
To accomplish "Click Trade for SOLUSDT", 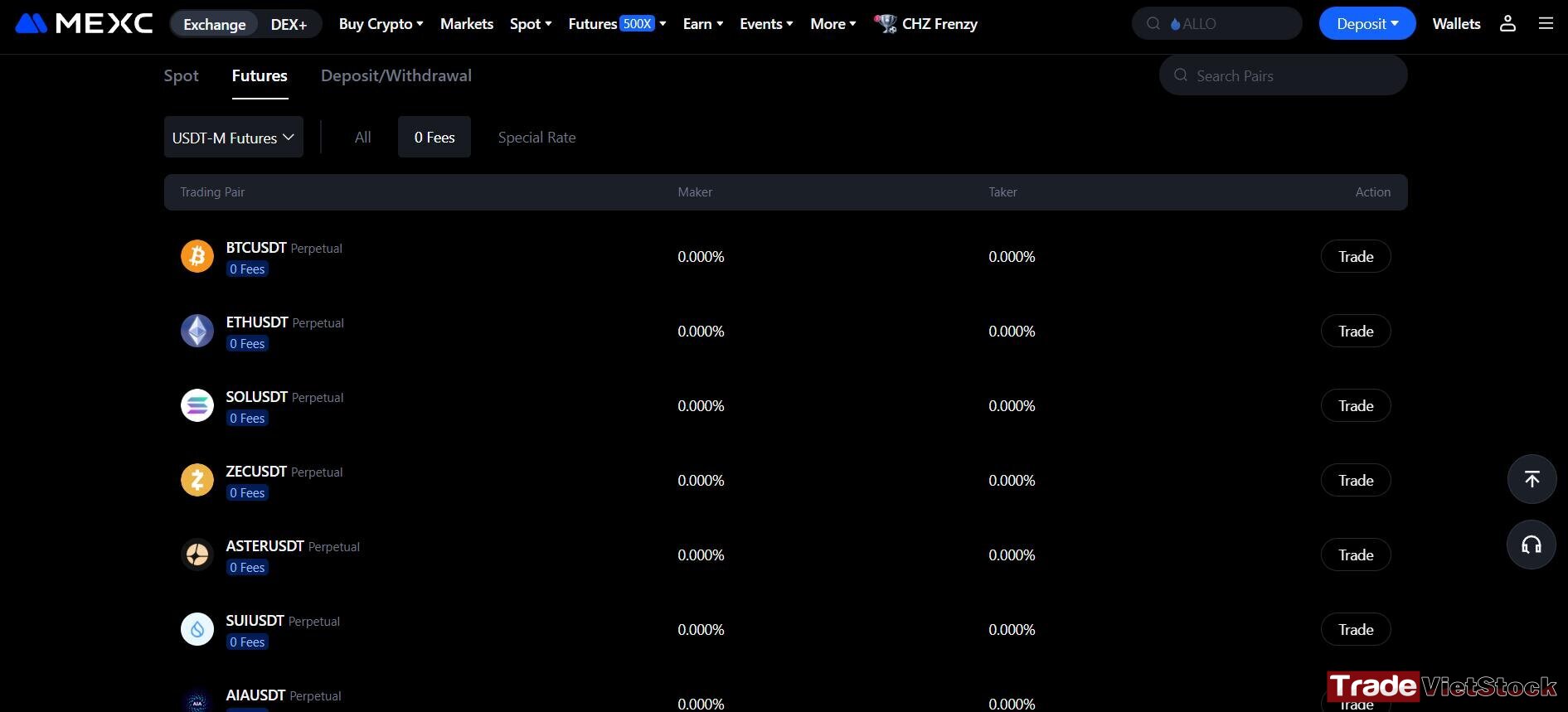I will point(1356,405).
